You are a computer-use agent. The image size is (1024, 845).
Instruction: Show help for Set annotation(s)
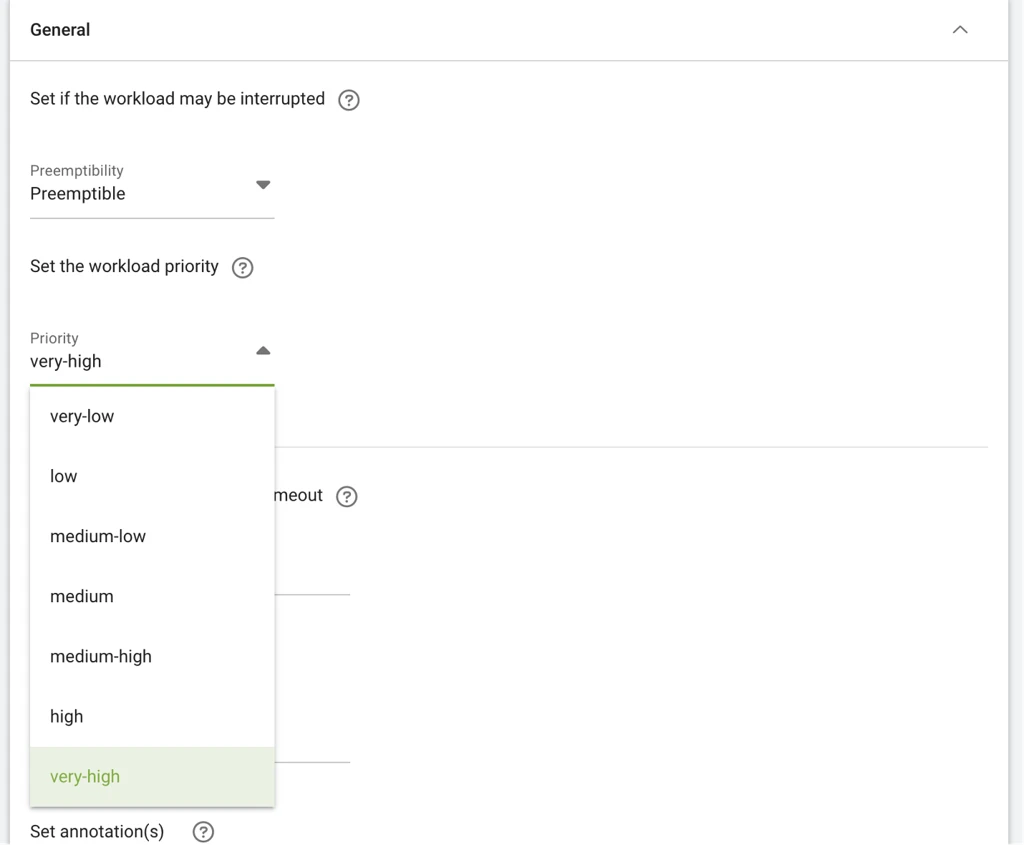point(203,832)
